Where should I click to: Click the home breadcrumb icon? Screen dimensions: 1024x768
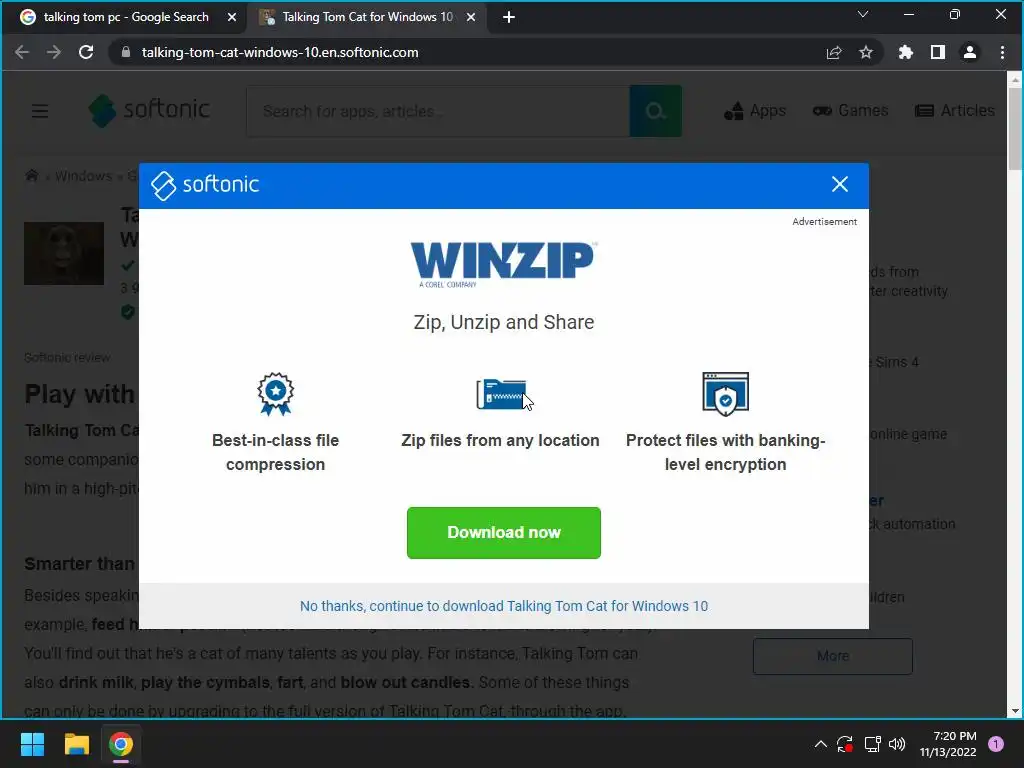(31, 176)
